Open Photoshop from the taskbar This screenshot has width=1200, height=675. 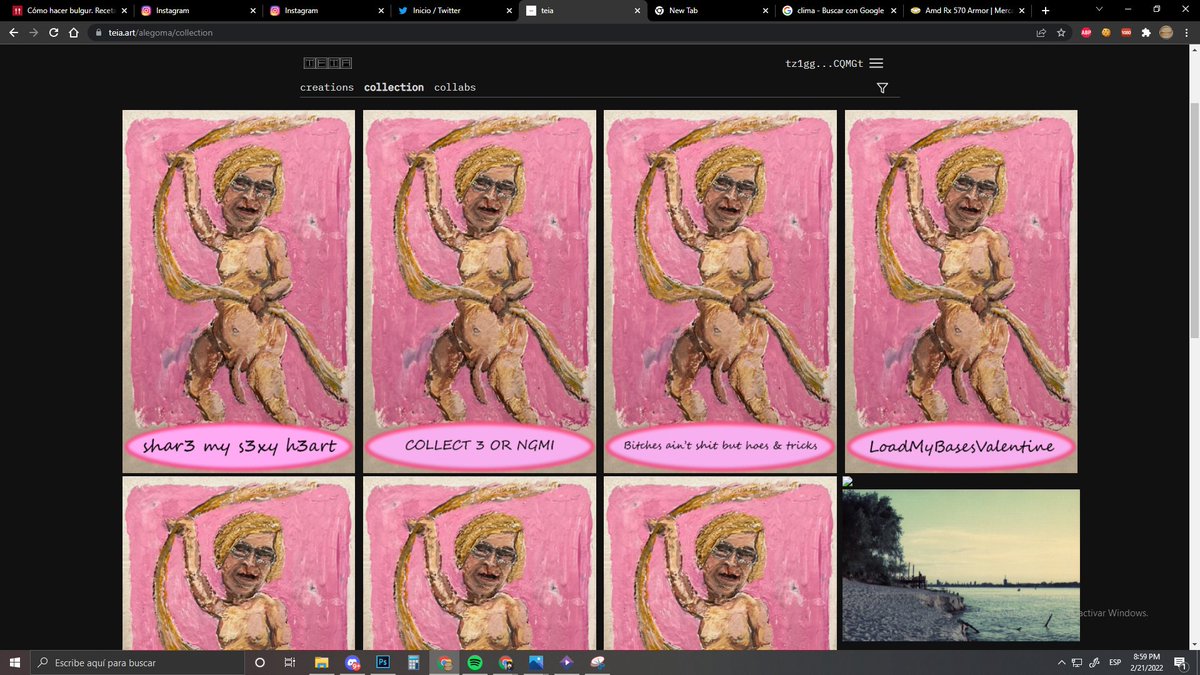click(x=382, y=662)
